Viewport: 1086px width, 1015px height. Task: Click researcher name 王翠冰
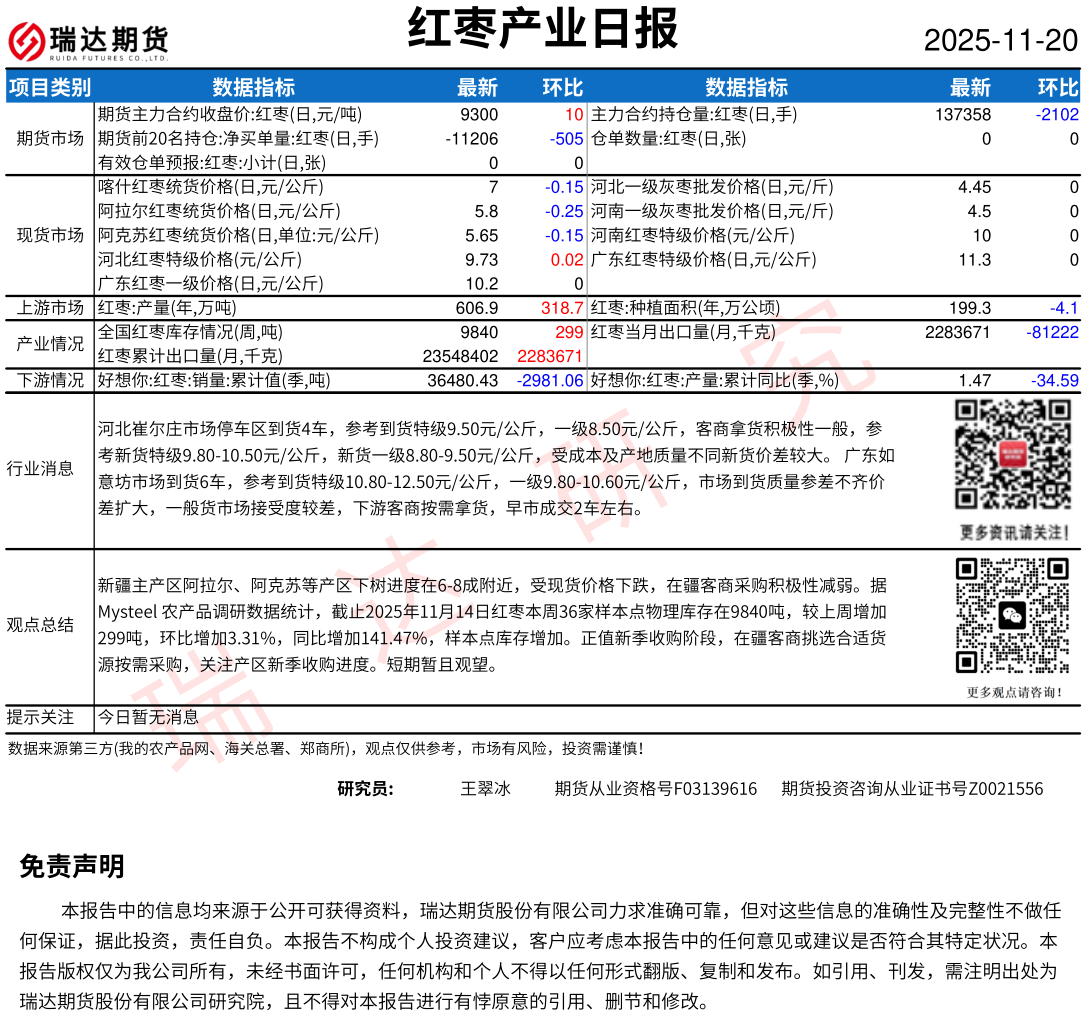(485, 789)
